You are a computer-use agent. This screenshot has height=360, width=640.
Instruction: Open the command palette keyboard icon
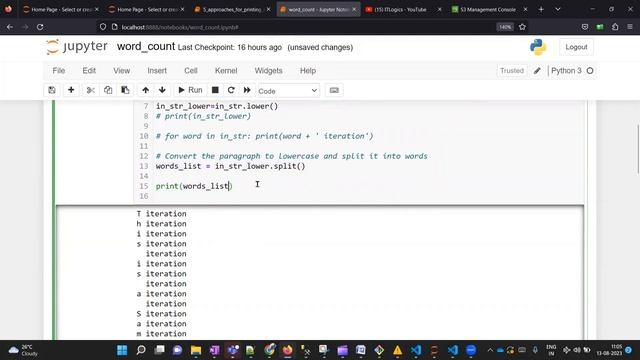334,90
